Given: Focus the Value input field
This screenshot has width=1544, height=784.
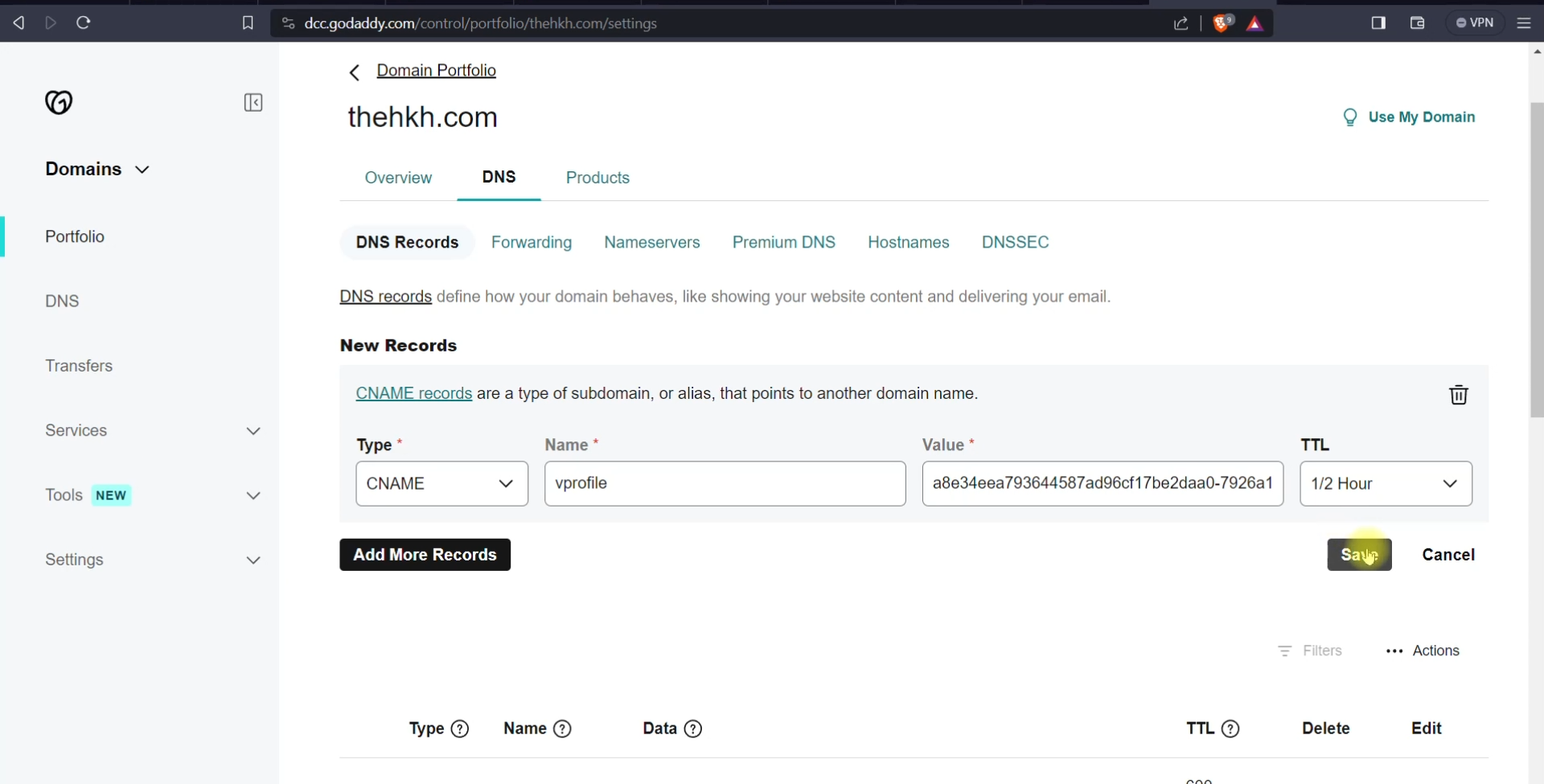Looking at the screenshot, I should coord(1103,483).
